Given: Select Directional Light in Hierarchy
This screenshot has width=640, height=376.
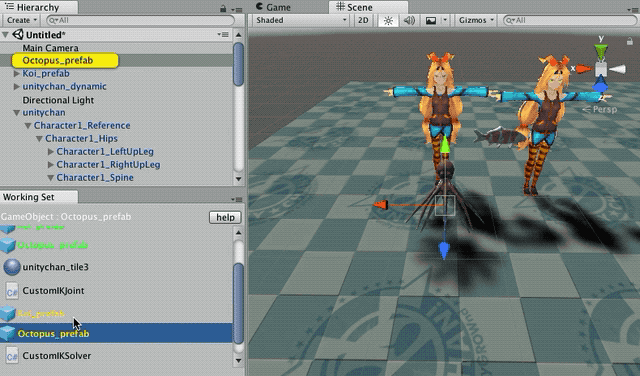Looking at the screenshot, I should (x=58, y=100).
